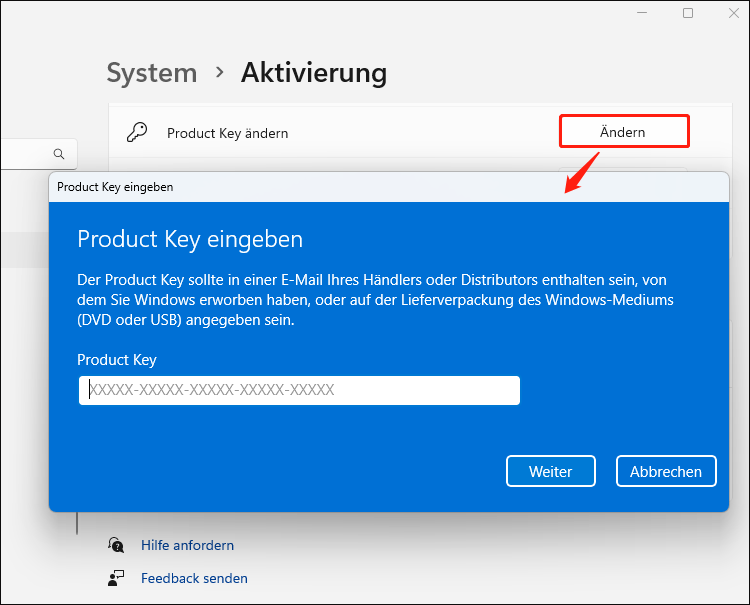Screen dimensions: 750x605
Task: Open the Hilfe anfordern link
Action: pos(188,545)
